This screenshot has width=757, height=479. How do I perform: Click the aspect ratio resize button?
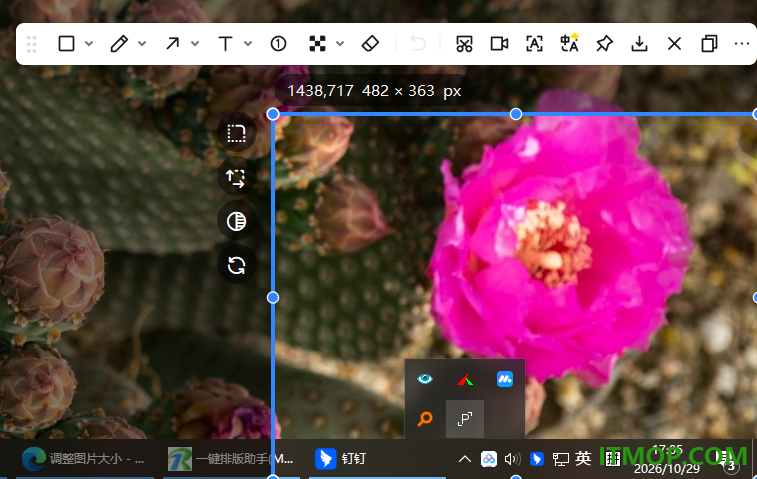click(236, 178)
